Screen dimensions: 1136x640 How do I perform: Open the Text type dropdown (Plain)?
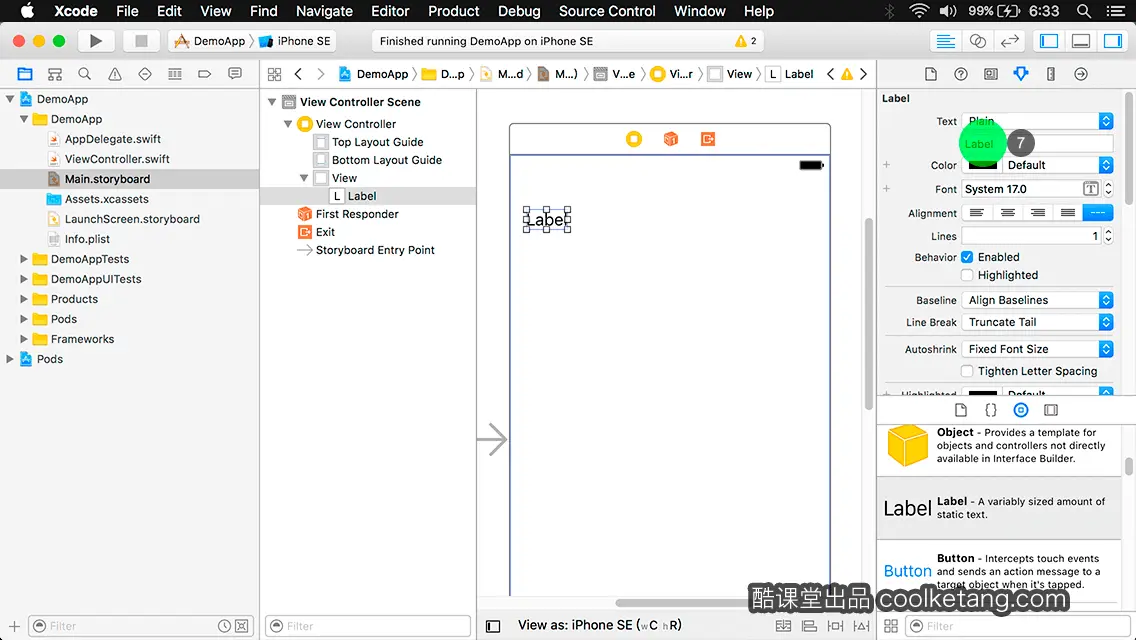[x=1037, y=121]
